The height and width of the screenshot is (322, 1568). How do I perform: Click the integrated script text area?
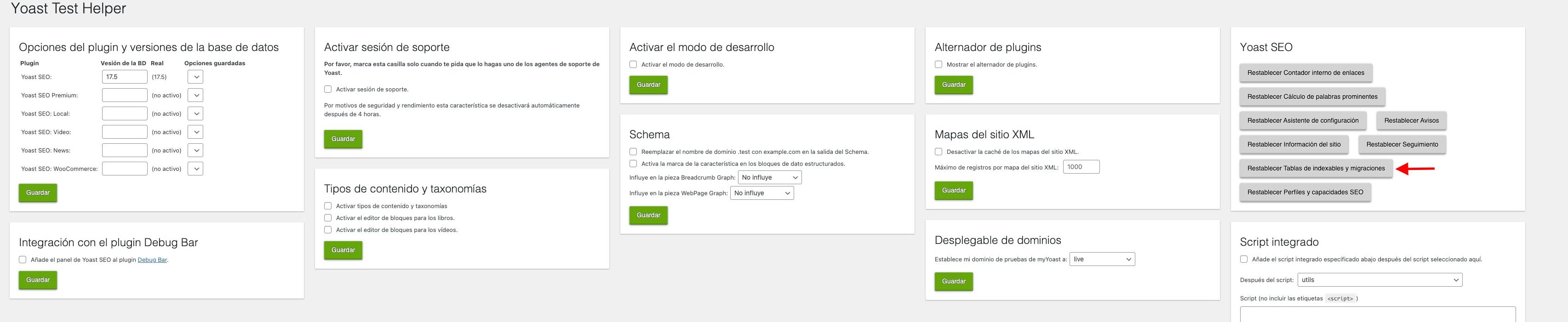click(1378, 314)
